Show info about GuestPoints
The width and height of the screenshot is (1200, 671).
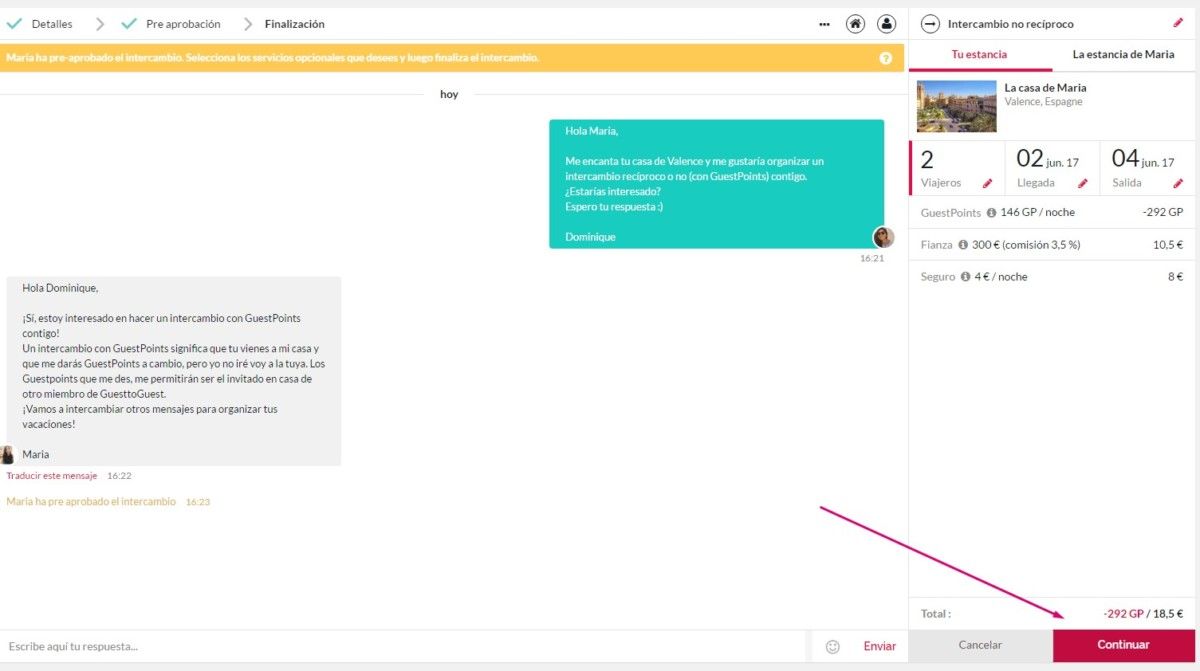pos(991,213)
